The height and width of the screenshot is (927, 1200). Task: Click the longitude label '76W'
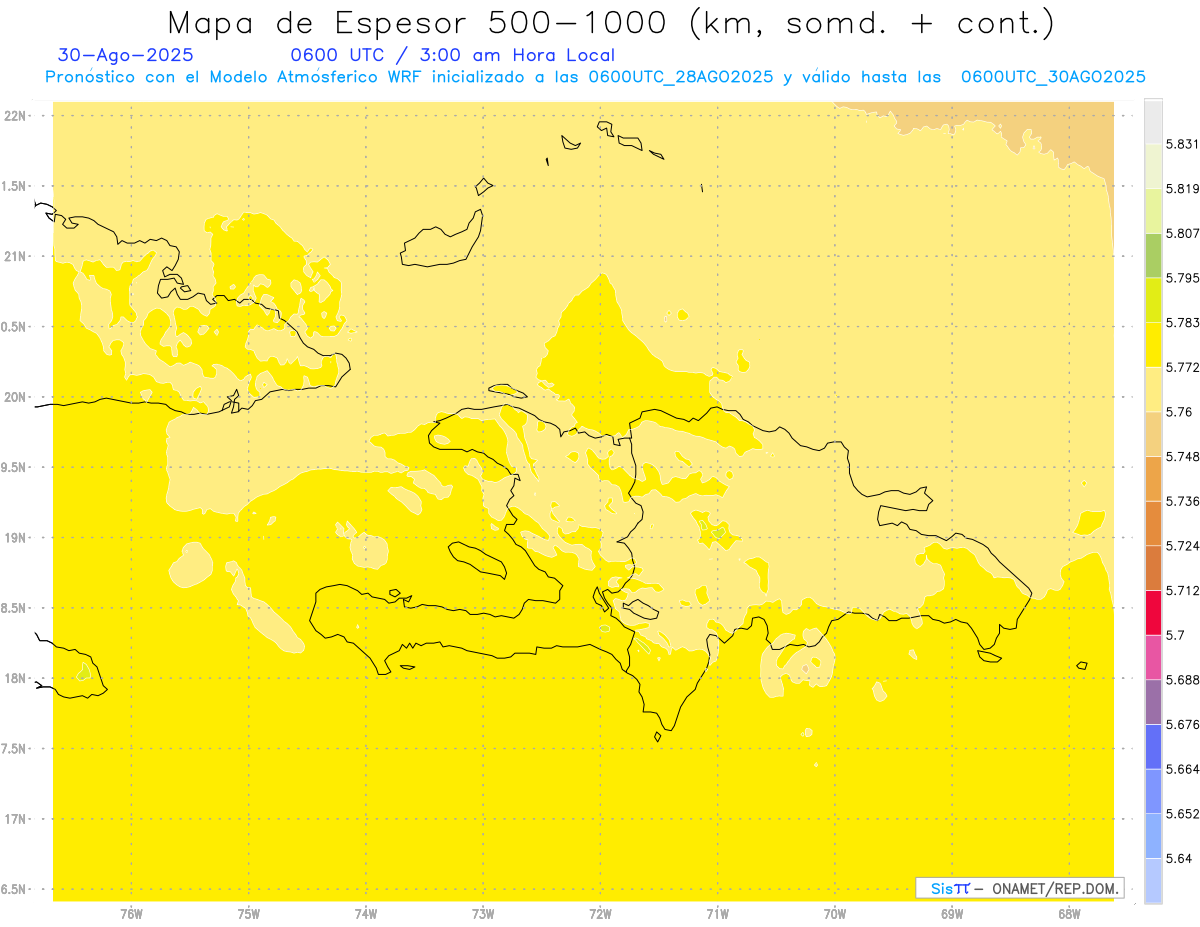131,914
